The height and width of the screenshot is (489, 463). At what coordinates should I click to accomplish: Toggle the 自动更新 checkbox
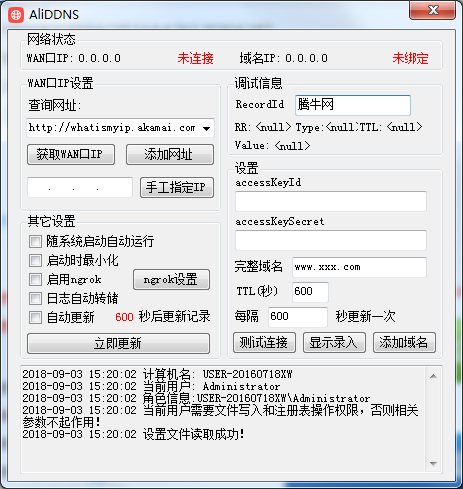pyautogui.click(x=35, y=317)
